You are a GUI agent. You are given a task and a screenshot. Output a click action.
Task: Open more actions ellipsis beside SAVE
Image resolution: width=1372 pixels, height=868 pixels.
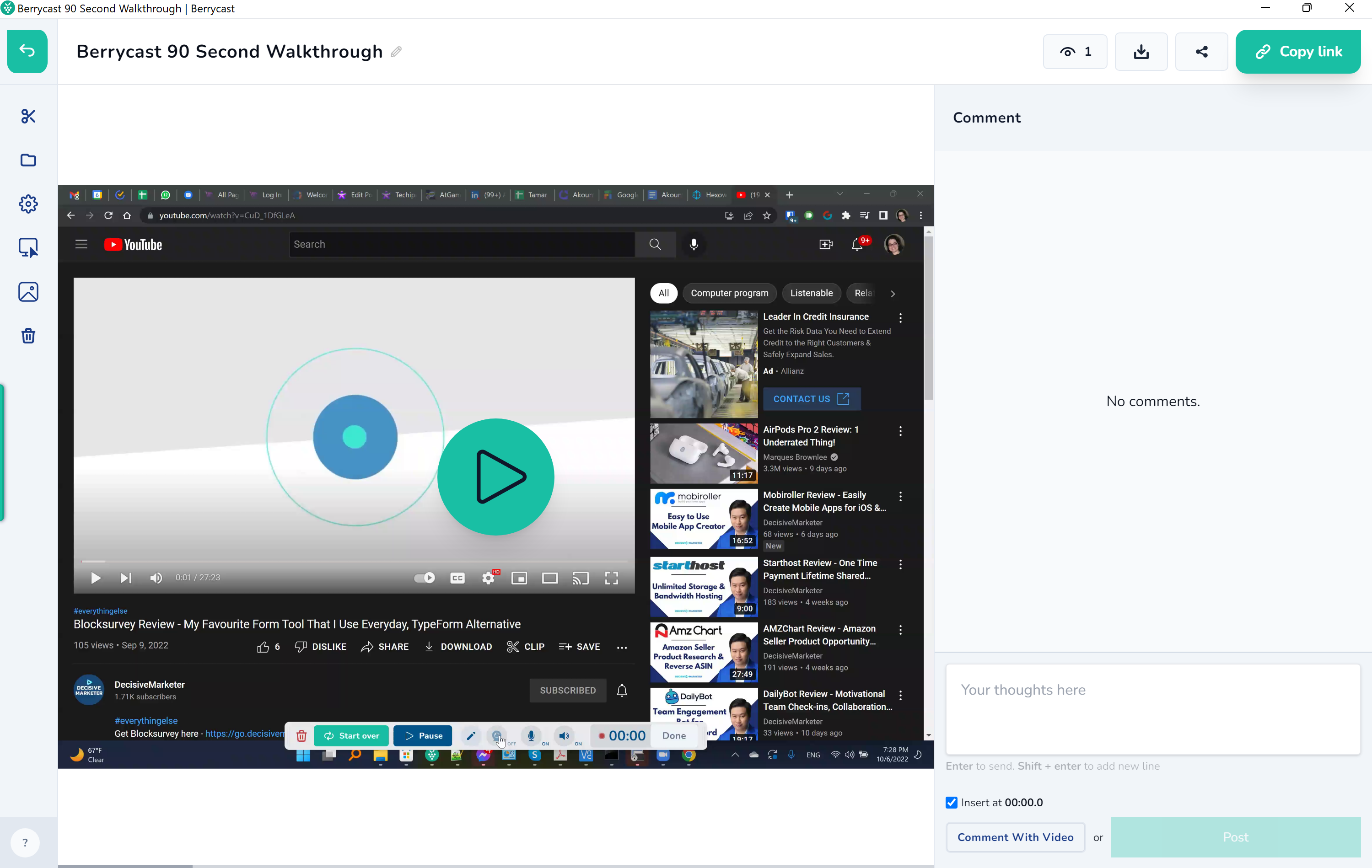pos(622,648)
